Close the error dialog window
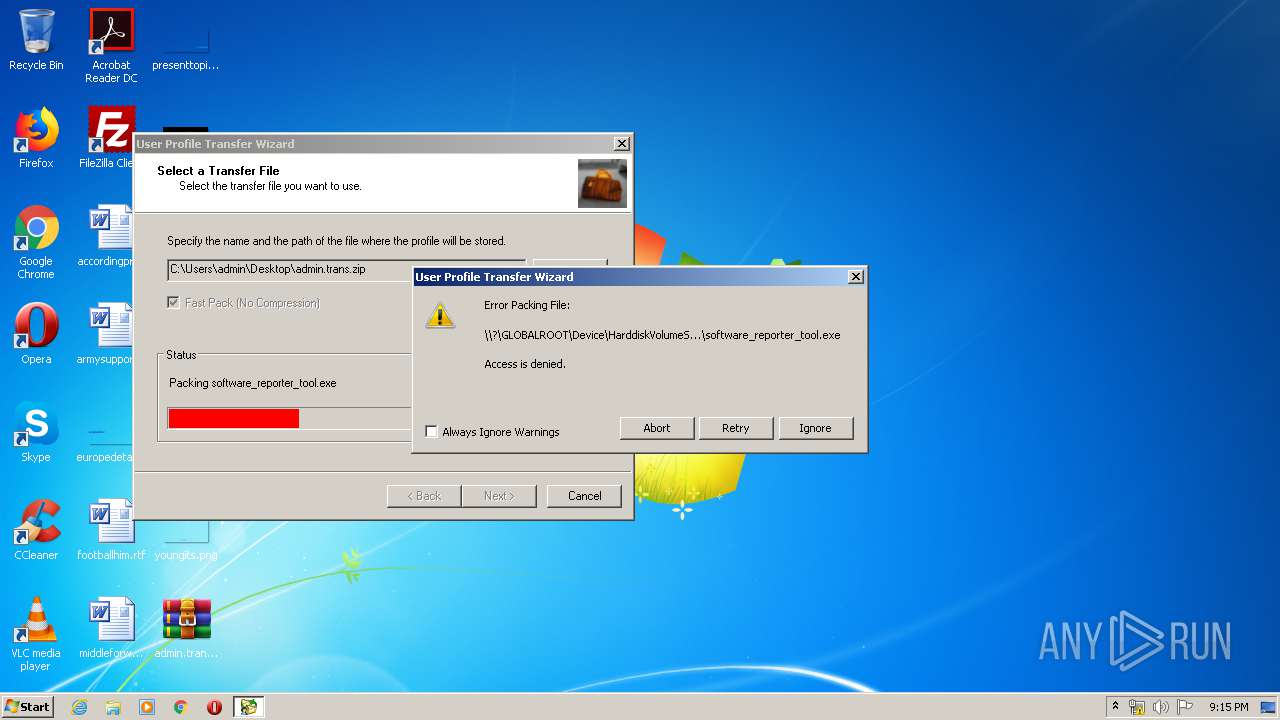Screen dimensions: 1280x720 (x=855, y=277)
